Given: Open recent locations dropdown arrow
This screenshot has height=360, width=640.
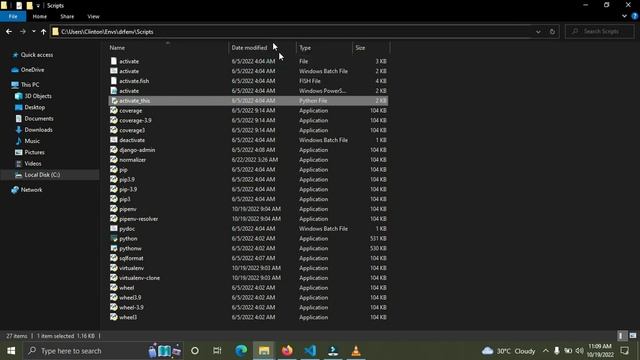Looking at the screenshot, I should click(x=33, y=31).
